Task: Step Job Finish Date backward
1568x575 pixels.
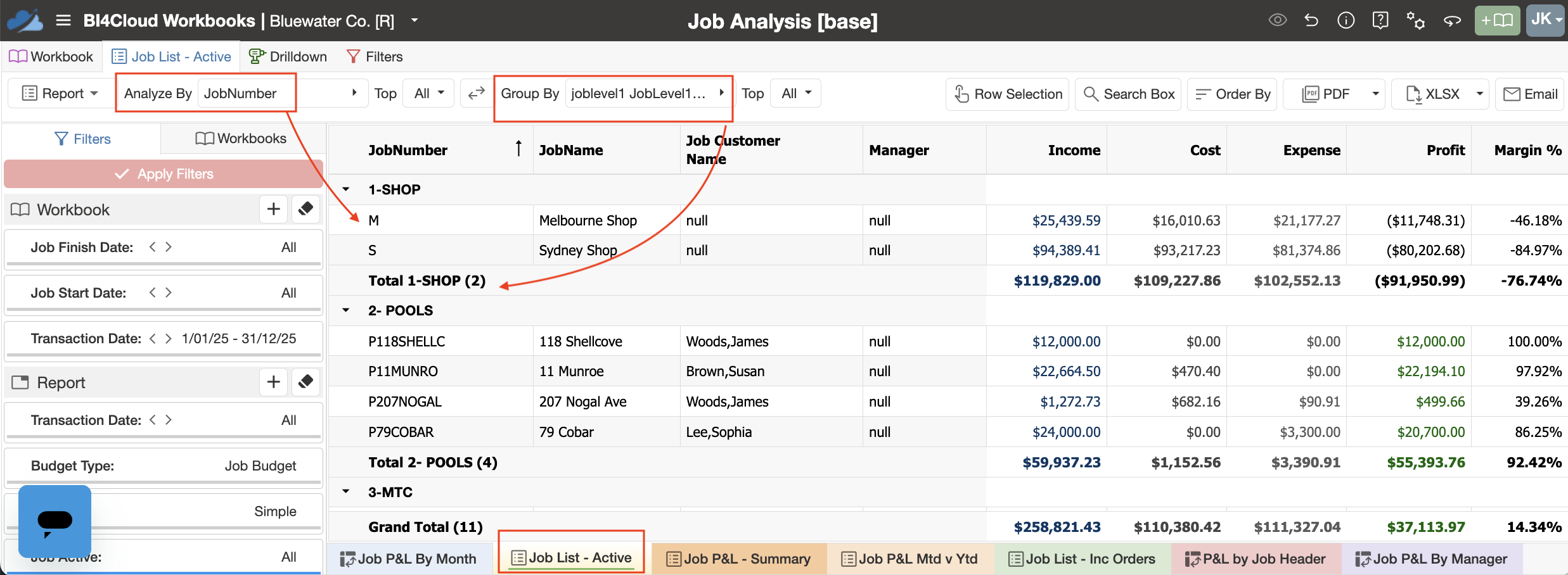Action: click(x=152, y=247)
